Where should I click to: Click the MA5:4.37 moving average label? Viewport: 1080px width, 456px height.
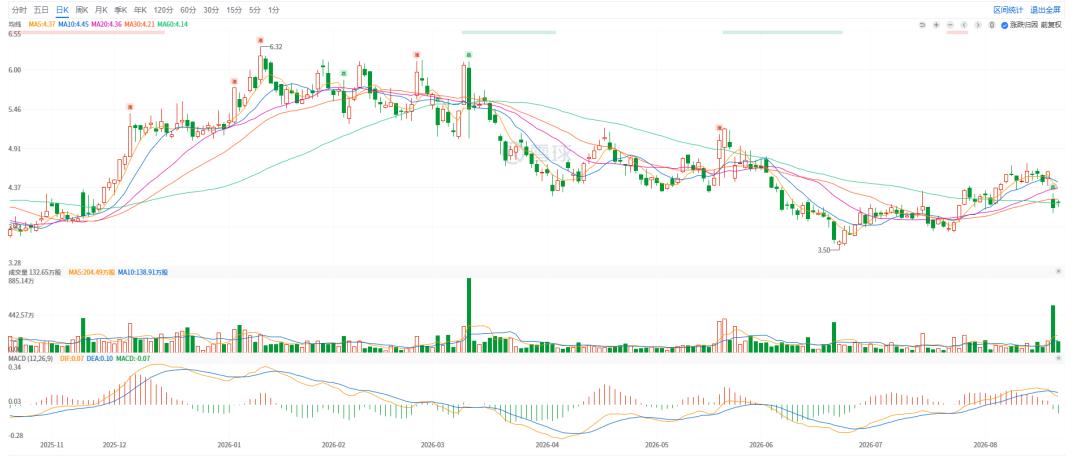pyautogui.click(x=42, y=24)
